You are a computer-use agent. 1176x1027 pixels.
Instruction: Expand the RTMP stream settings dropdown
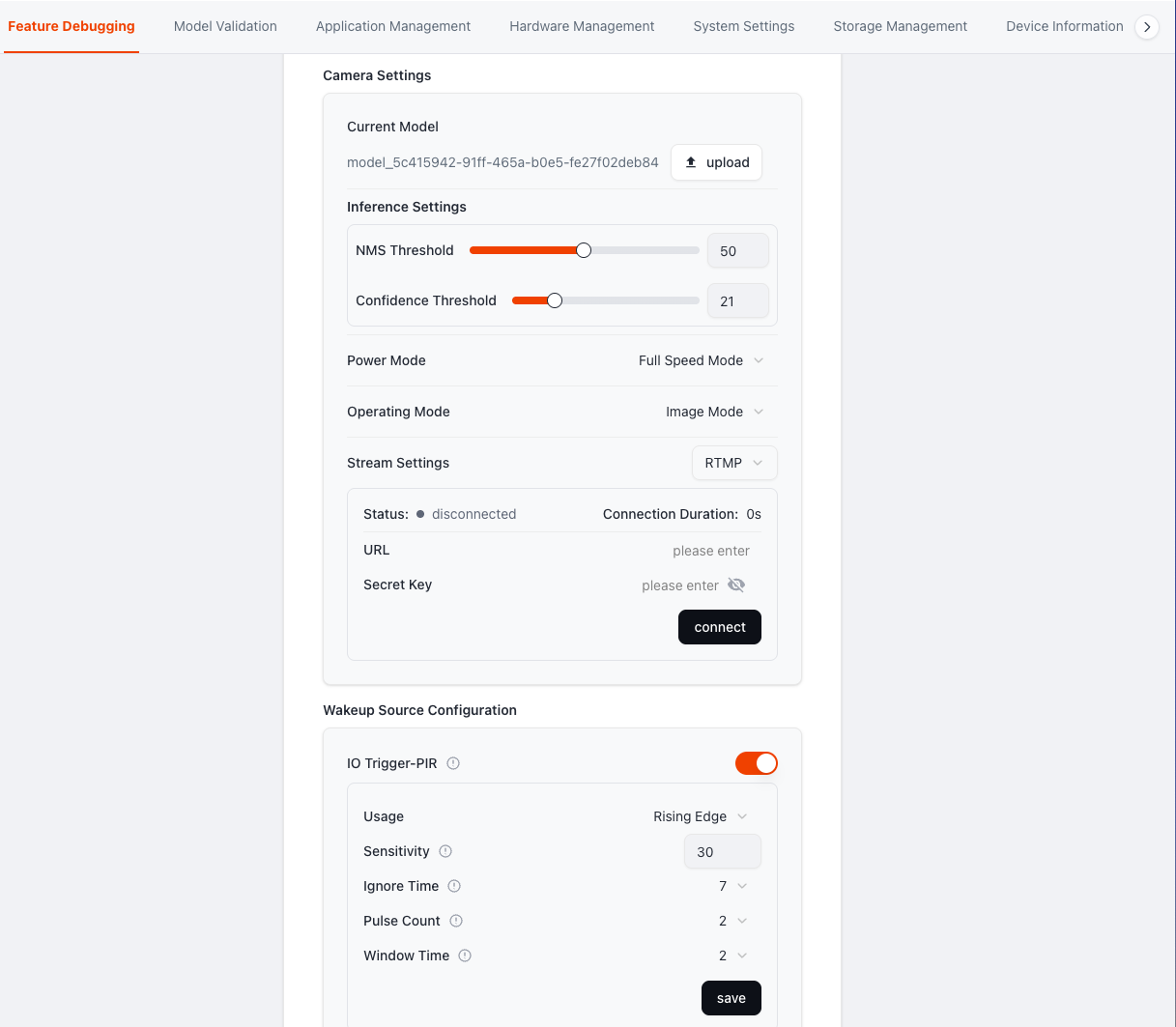click(733, 463)
